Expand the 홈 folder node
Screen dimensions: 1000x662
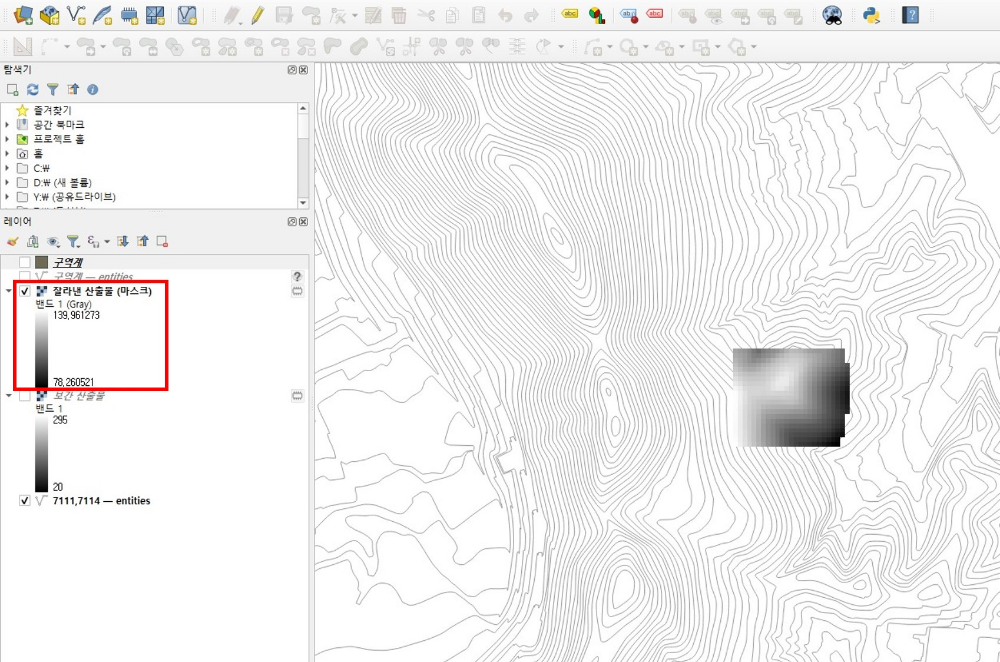(7, 154)
